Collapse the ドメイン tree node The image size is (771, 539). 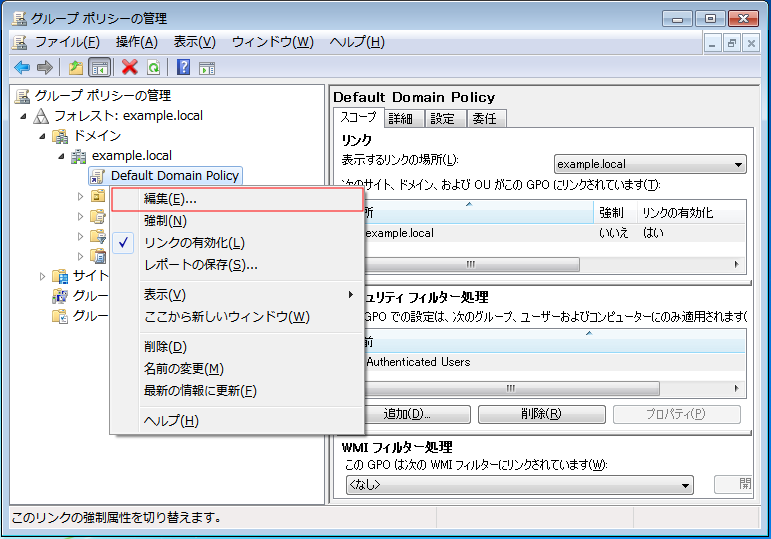pyautogui.click(x=42, y=136)
